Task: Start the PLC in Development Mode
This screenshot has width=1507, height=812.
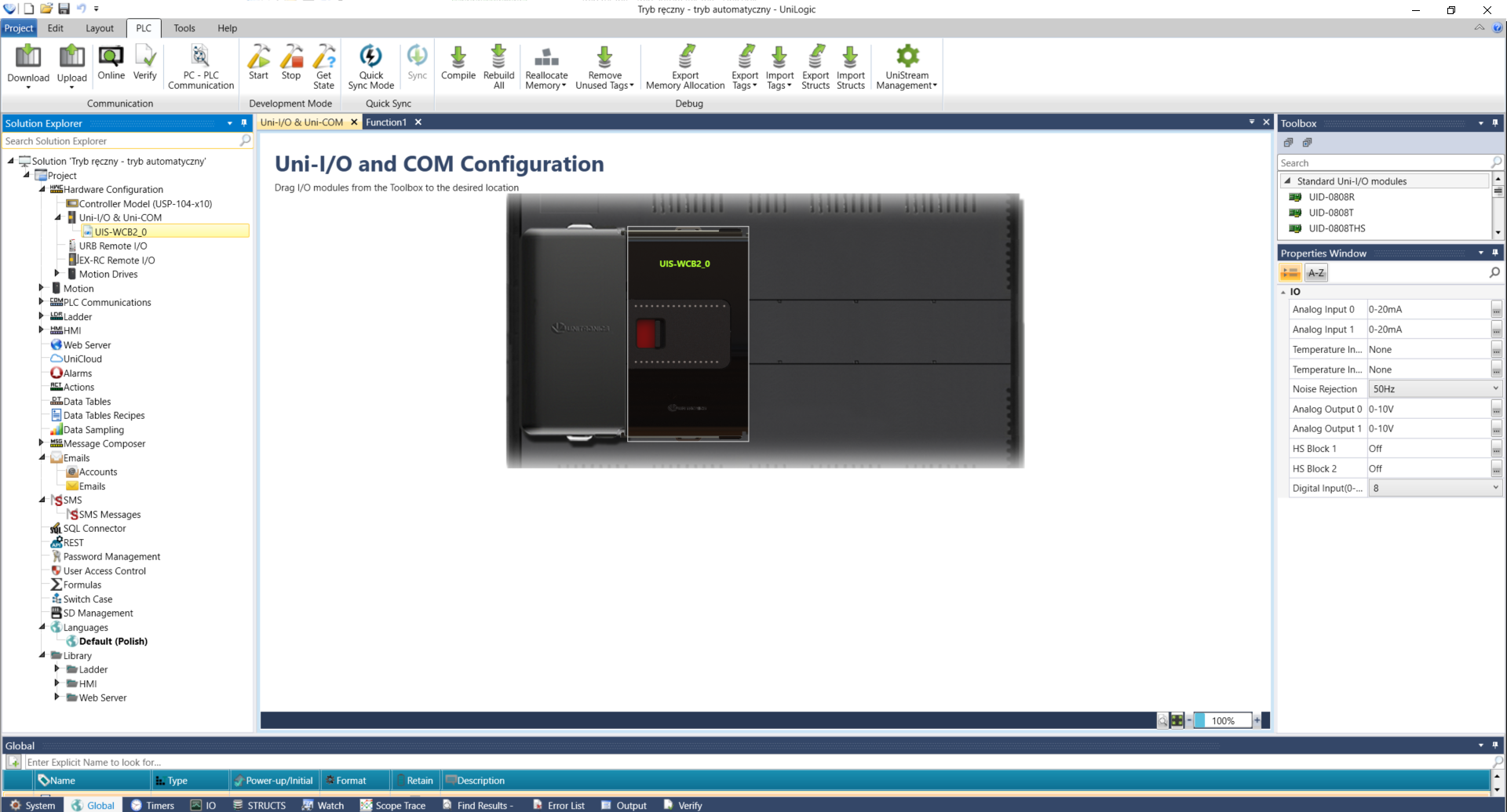Action: pos(258,63)
